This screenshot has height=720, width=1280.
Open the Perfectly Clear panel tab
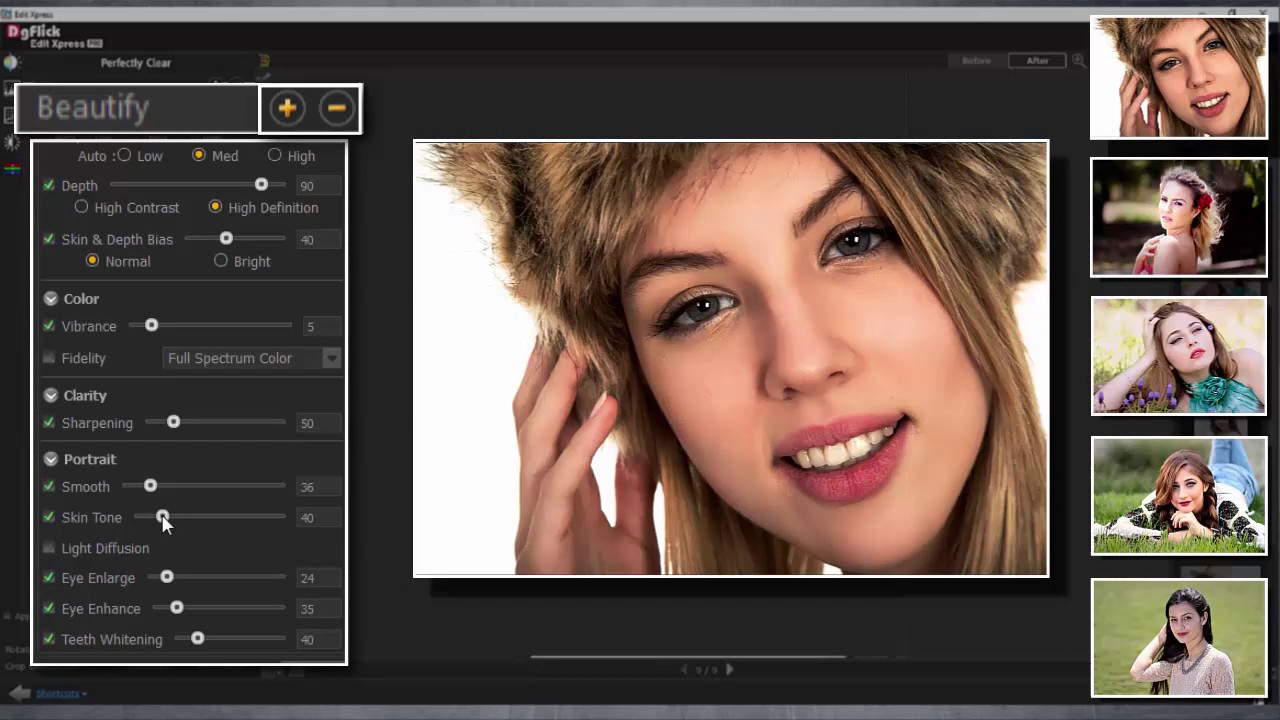tap(136, 62)
